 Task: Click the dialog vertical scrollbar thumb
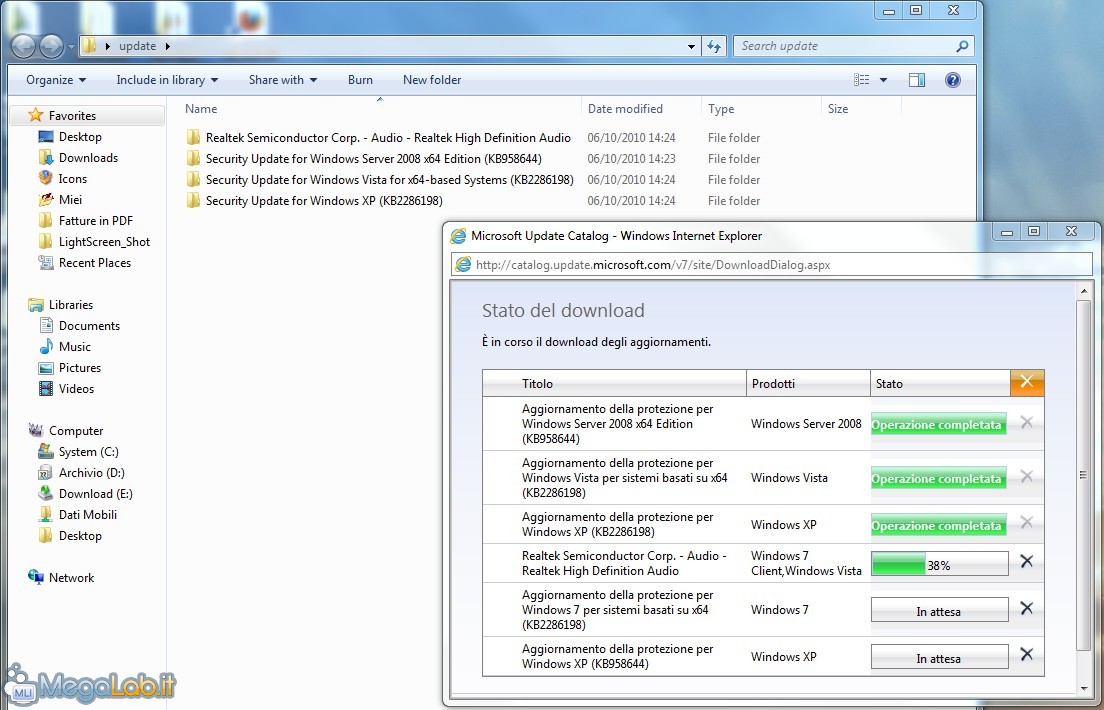[1083, 475]
